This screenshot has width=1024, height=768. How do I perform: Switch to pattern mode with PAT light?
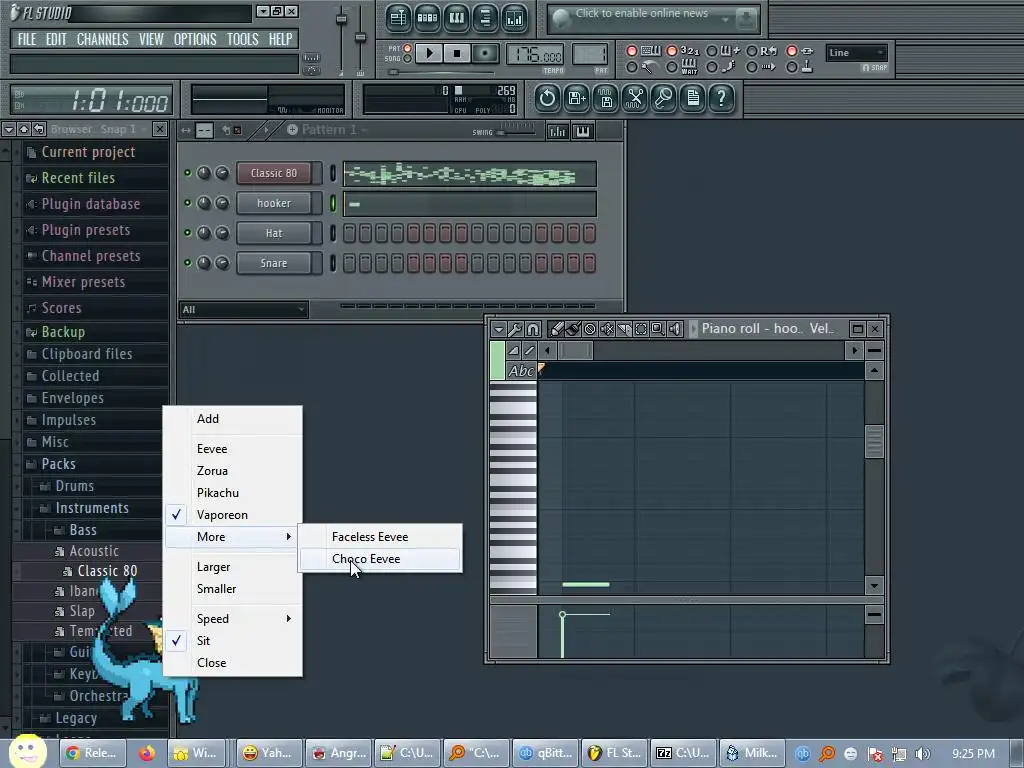(x=408, y=48)
